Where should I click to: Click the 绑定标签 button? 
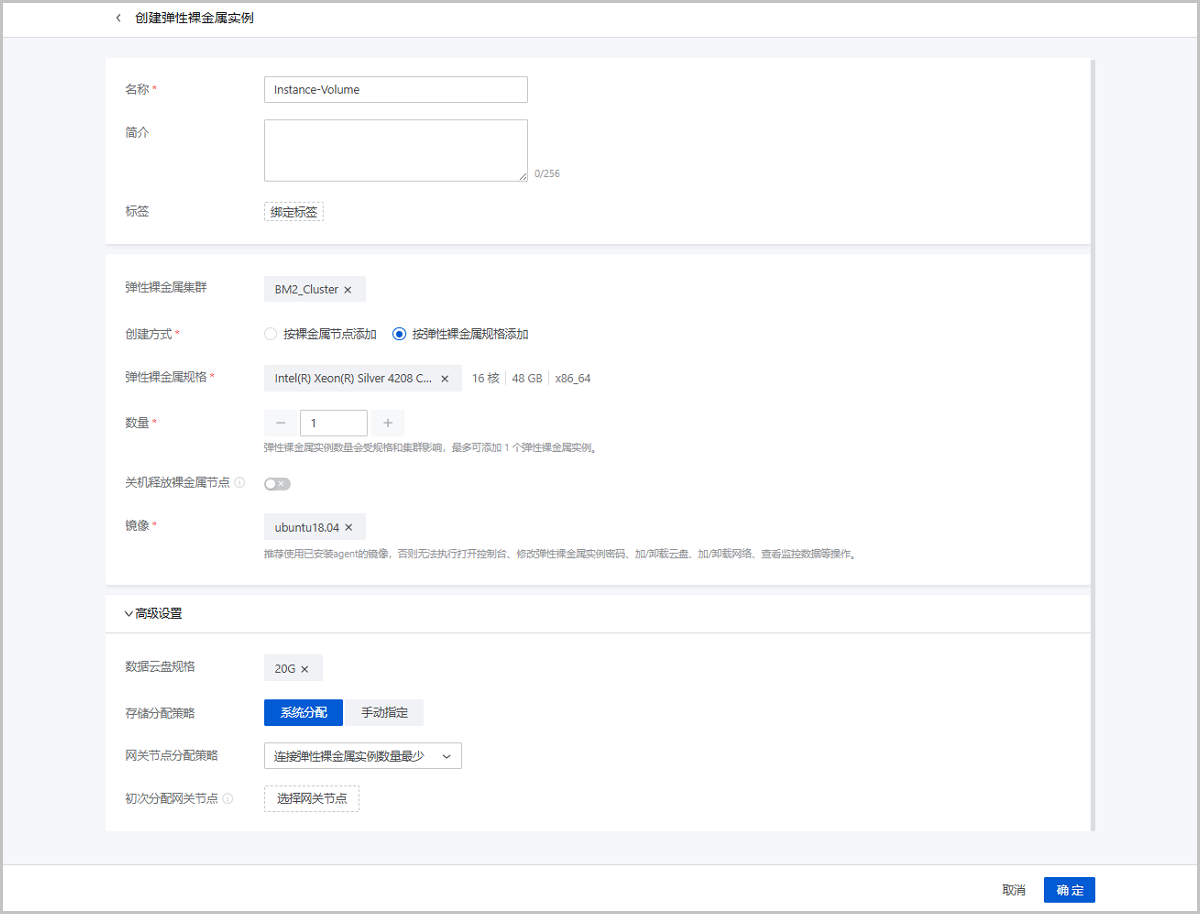294,212
